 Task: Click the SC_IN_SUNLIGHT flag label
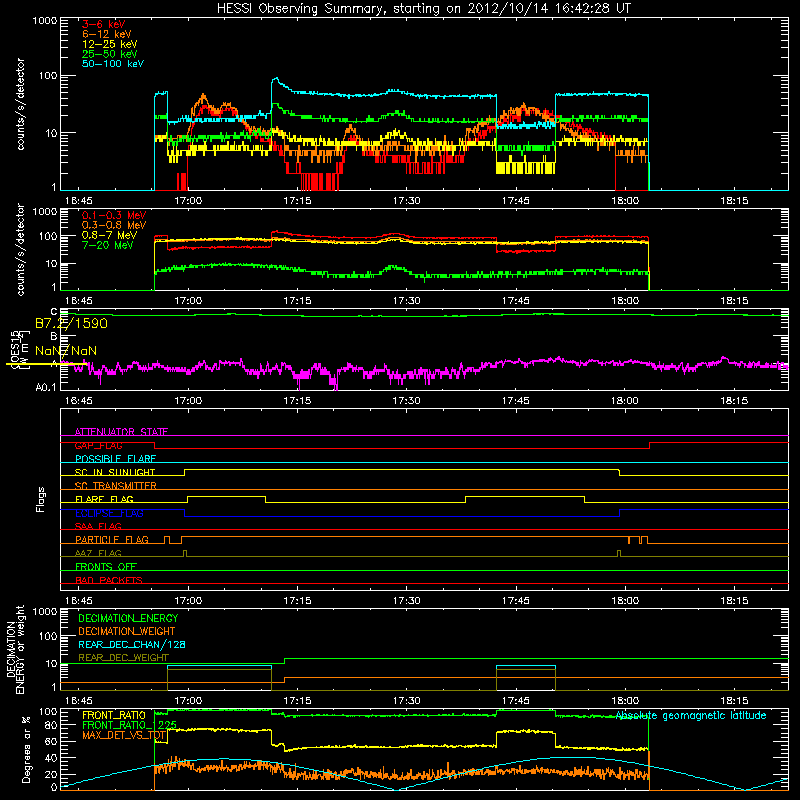pyautogui.click(x=115, y=472)
